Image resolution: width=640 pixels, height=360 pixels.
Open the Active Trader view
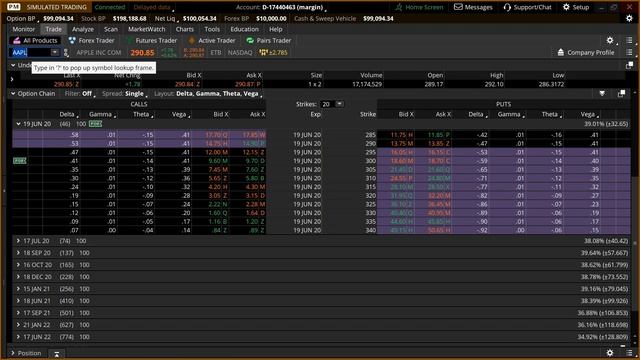point(211,40)
